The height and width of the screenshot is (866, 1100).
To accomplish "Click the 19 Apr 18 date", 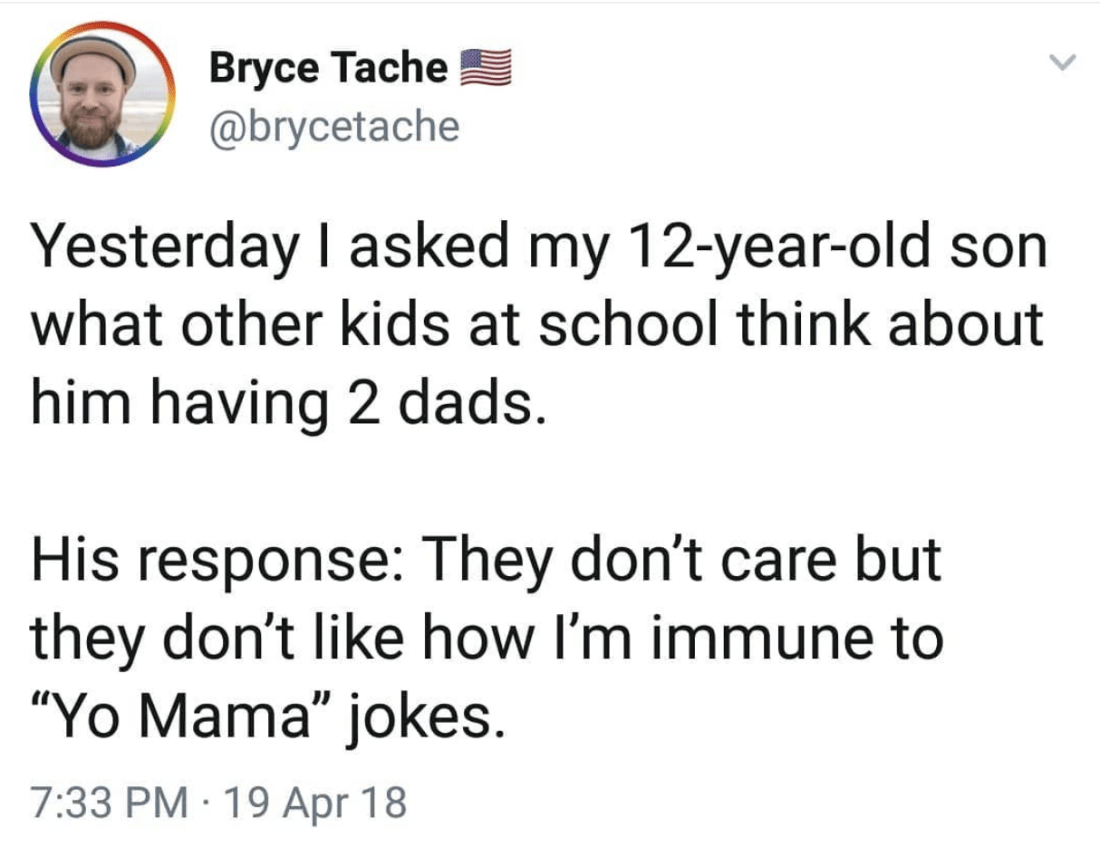I will tap(318, 803).
